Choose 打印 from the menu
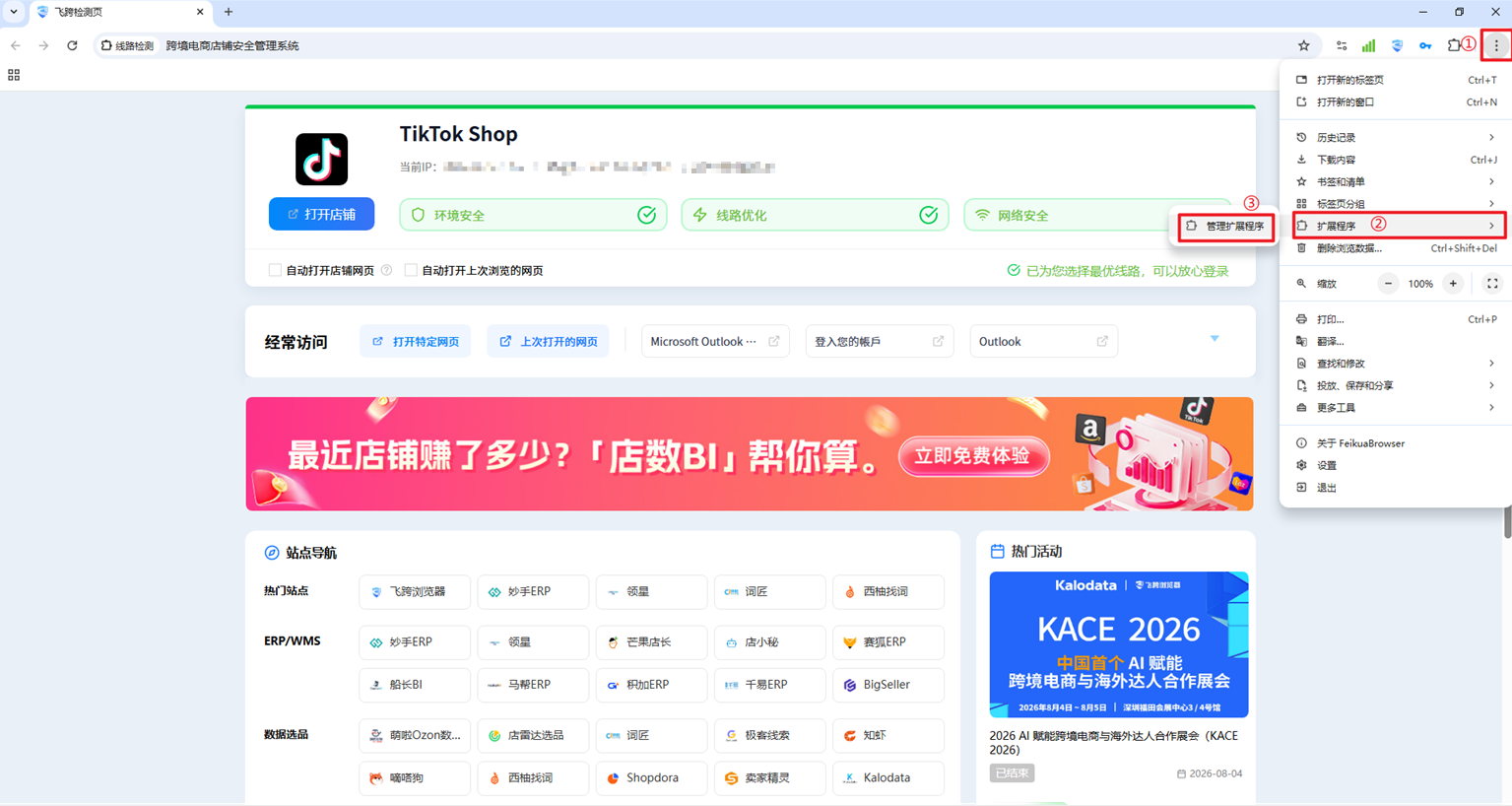1512x806 pixels. (x=1398, y=319)
